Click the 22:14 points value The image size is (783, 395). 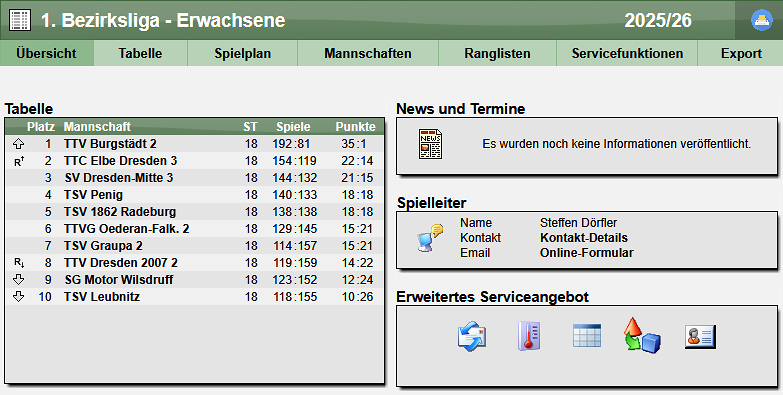358,161
